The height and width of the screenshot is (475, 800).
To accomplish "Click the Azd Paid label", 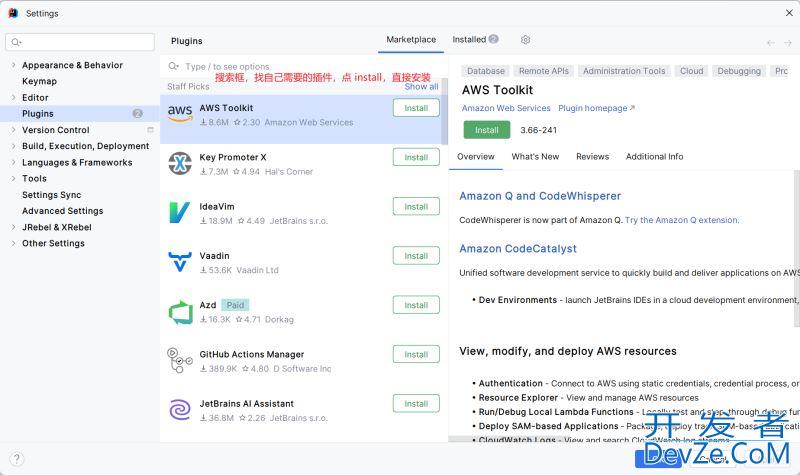I will tap(235, 305).
